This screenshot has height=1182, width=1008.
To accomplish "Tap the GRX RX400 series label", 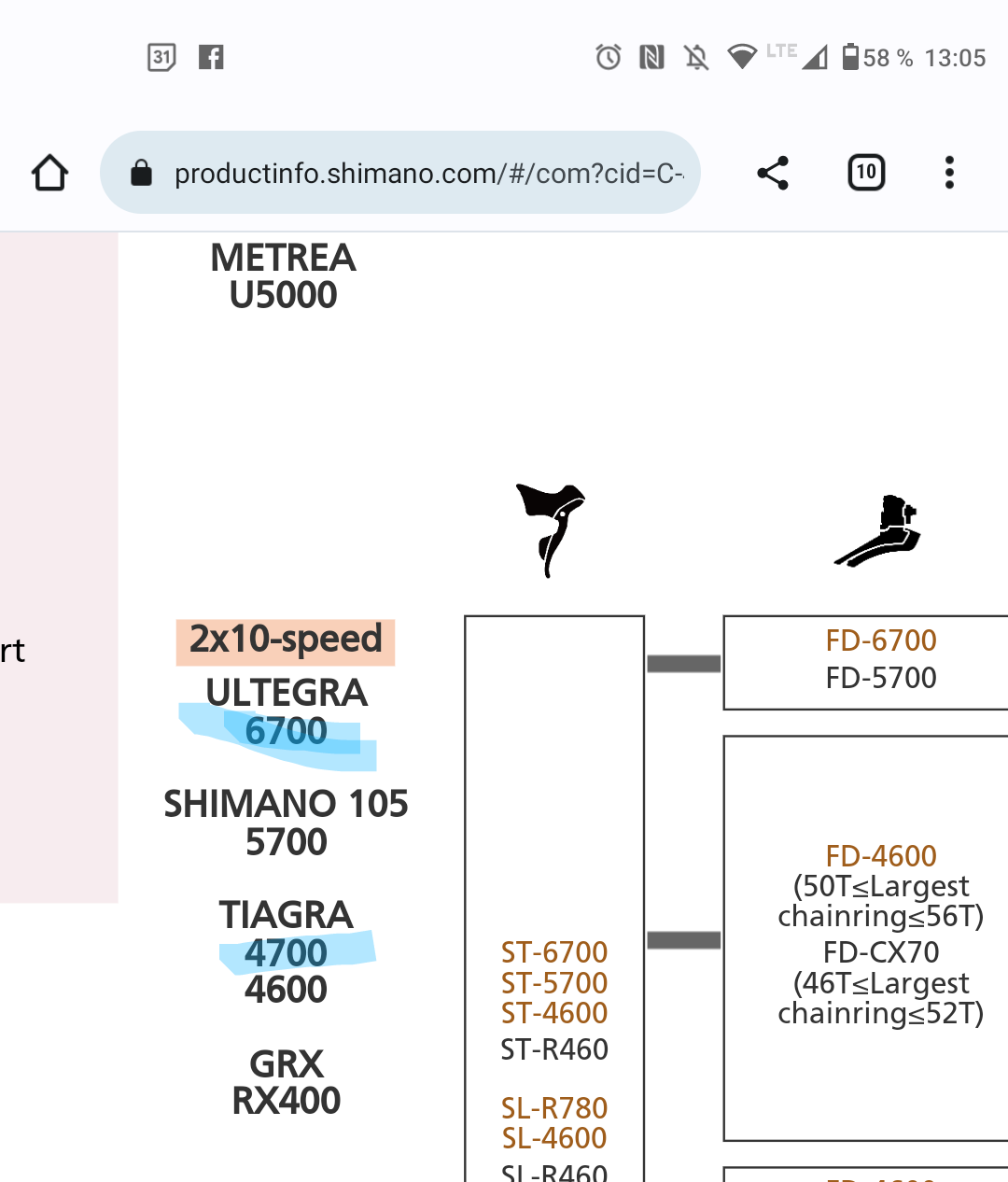I will click(x=287, y=1082).
